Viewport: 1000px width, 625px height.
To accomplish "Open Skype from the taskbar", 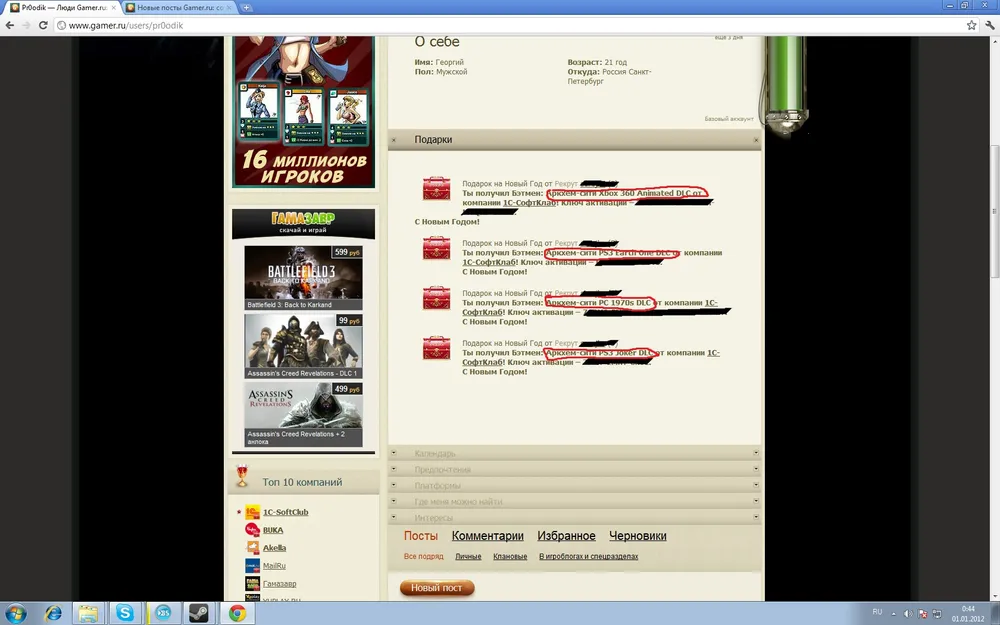I will pos(125,614).
